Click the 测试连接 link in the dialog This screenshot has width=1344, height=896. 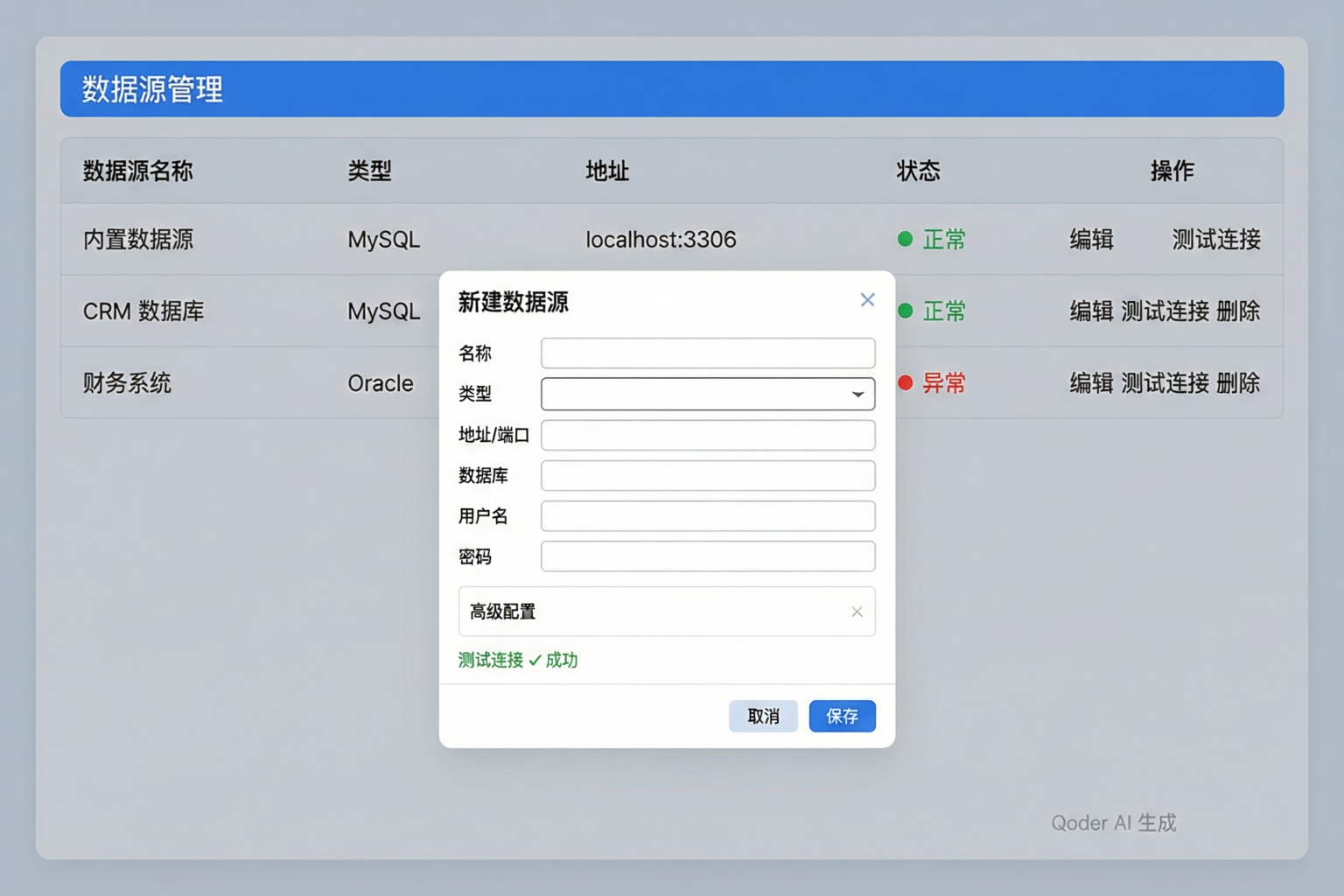pyautogui.click(x=491, y=660)
